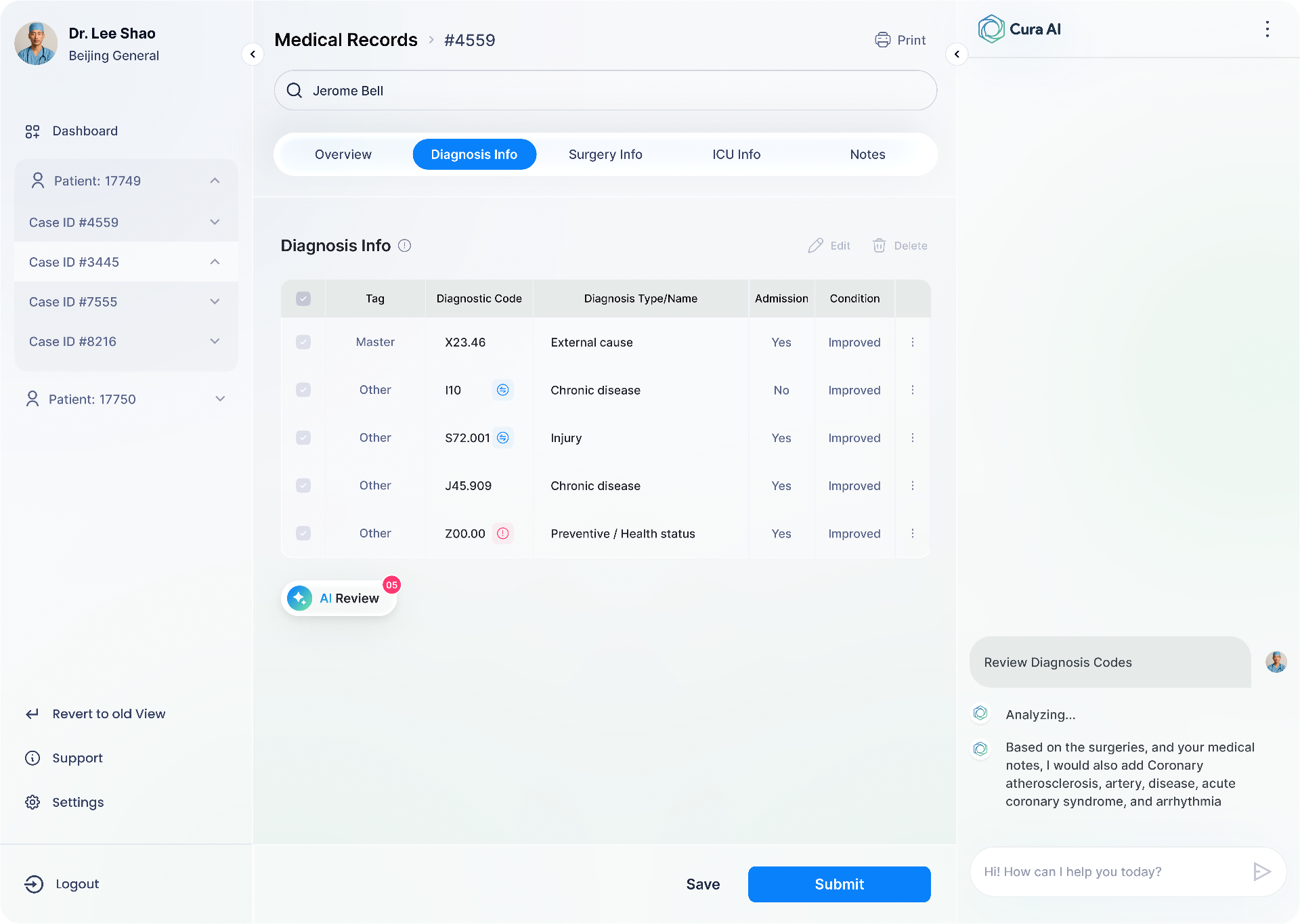The image size is (1300, 924).
Task: Click the warning icon beside code Z00.00
Action: (x=502, y=533)
